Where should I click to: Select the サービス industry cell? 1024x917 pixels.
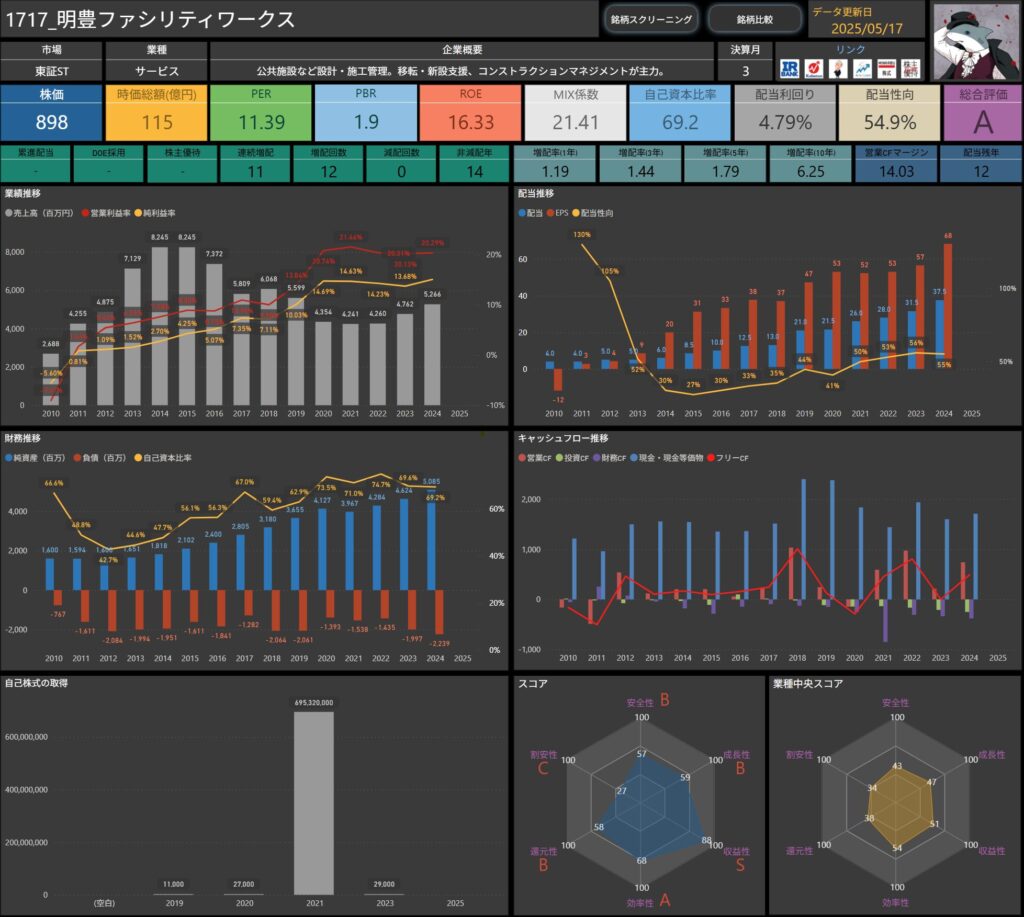[x=157, y=71]
